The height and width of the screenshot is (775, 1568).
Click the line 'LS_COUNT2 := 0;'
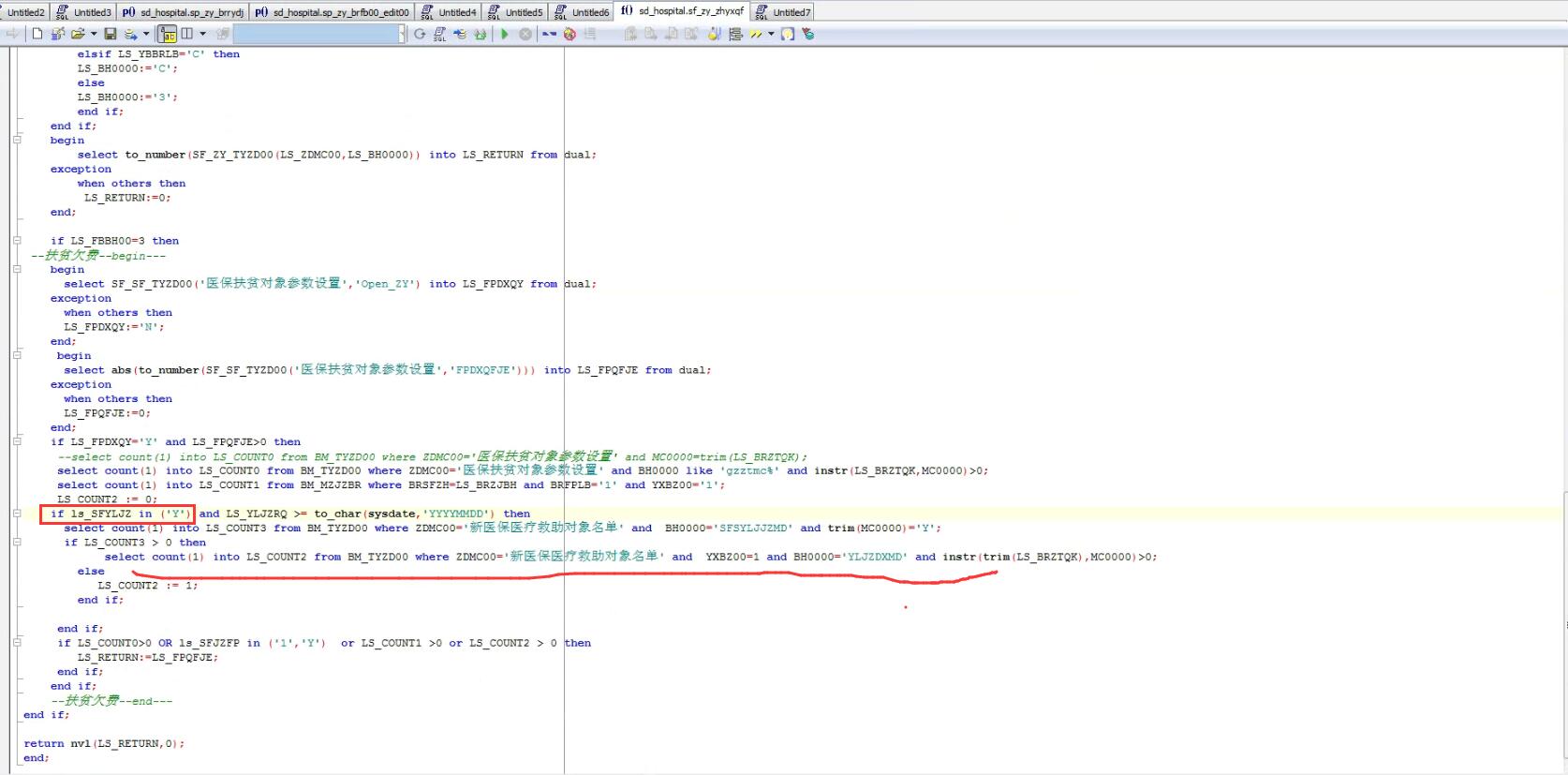(x=108, y=499)
